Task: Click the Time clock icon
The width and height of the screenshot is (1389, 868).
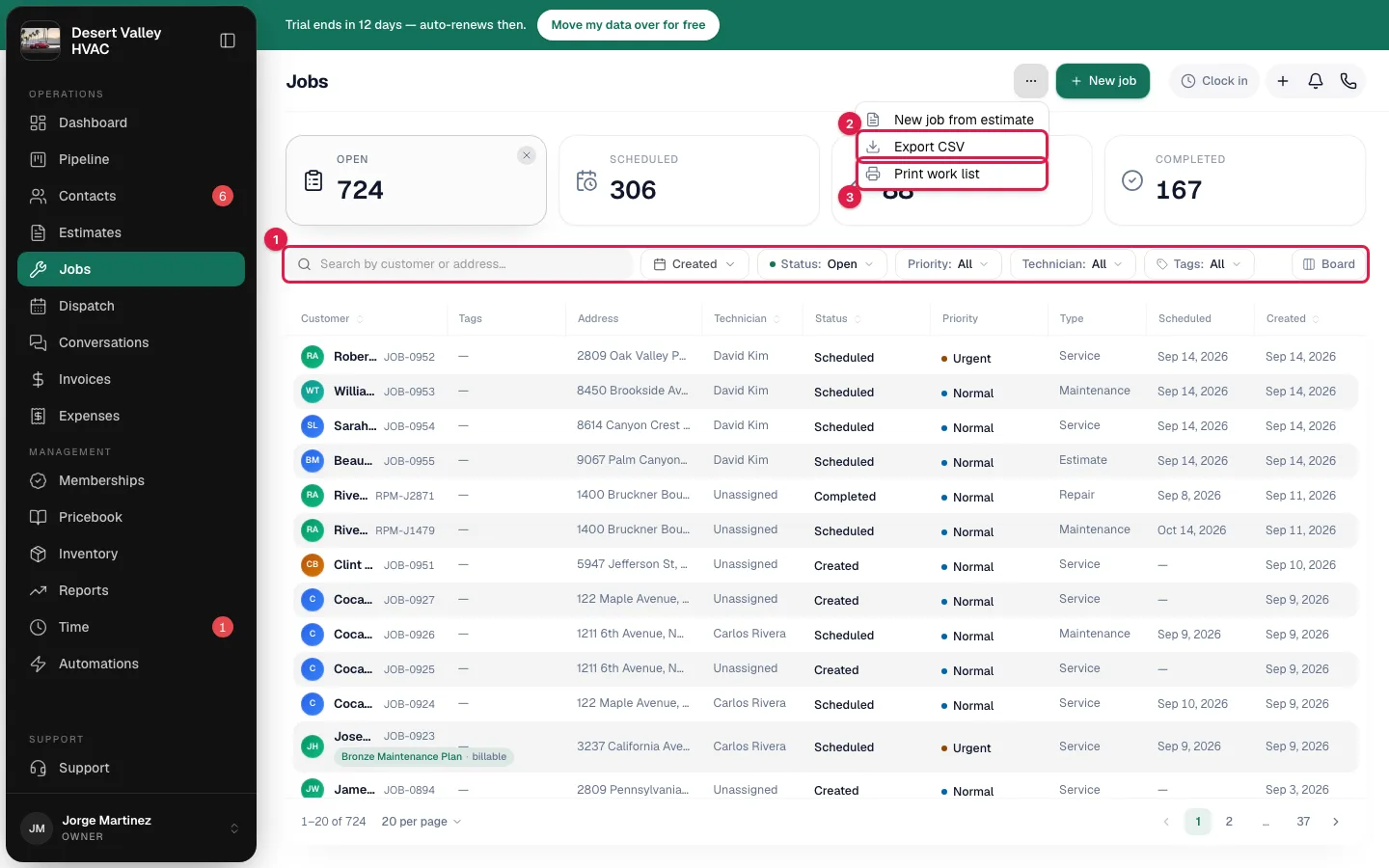Action: click(x=39, y=627)
